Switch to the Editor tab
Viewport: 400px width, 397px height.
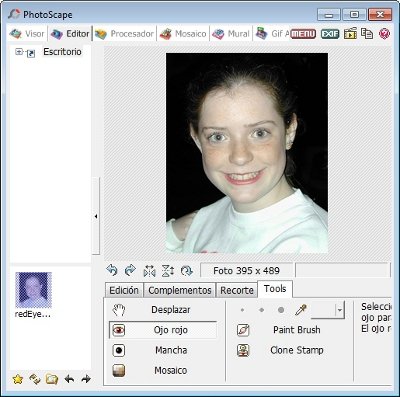coord(70,34)
